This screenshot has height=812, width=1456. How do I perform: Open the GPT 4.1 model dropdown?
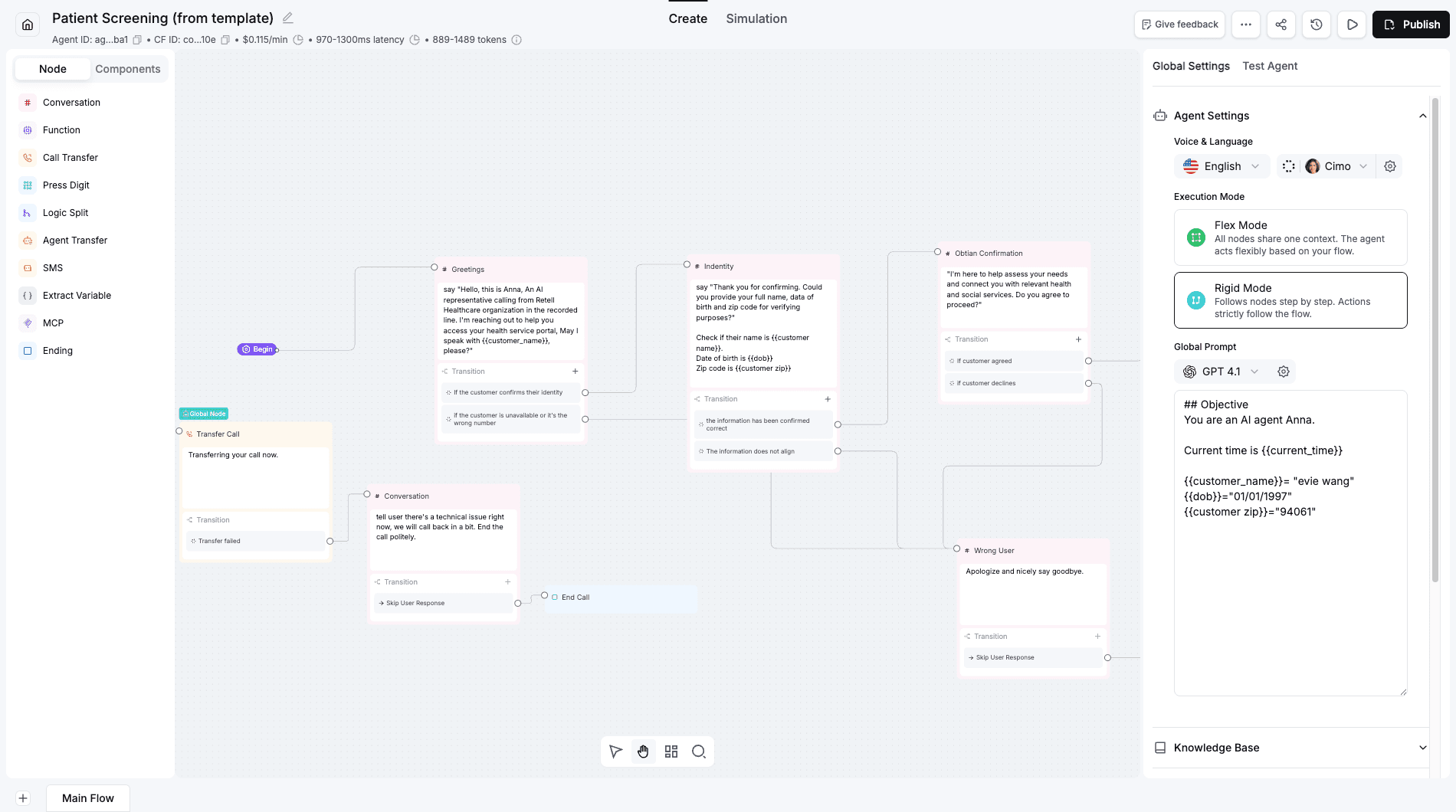tap(1220, 372)
